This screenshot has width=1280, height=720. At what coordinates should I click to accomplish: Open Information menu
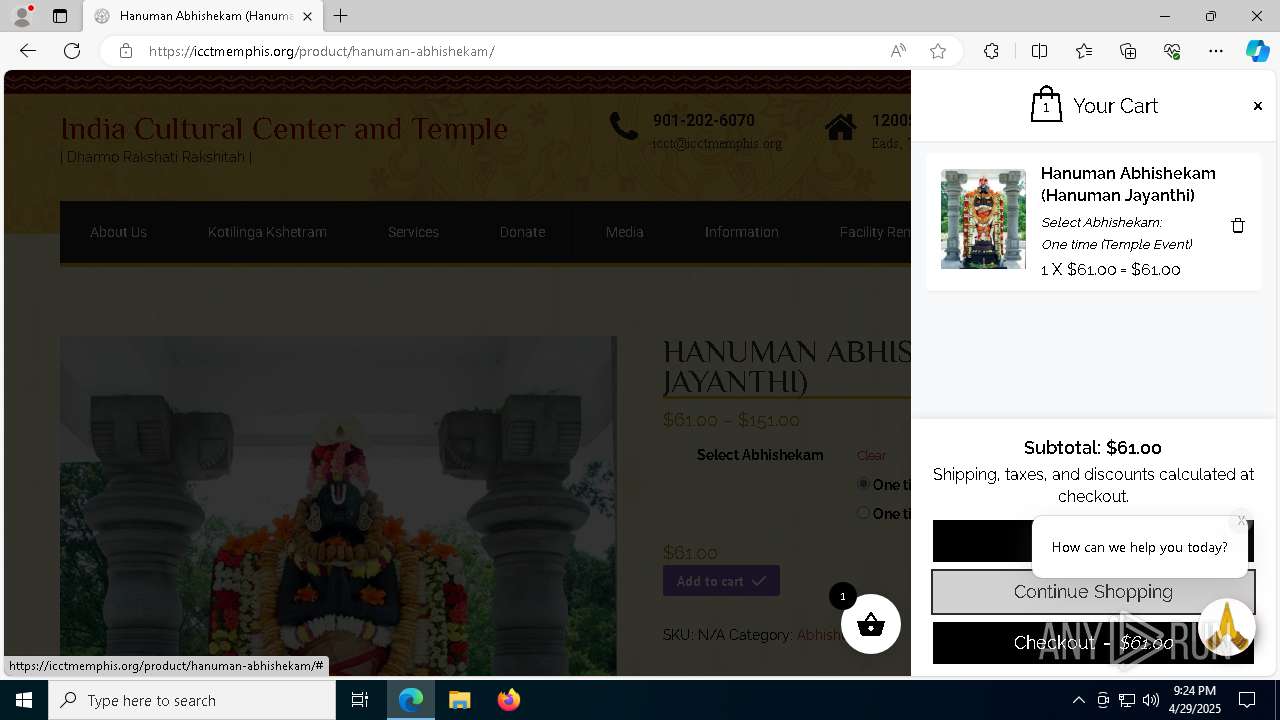coord(741,232)
